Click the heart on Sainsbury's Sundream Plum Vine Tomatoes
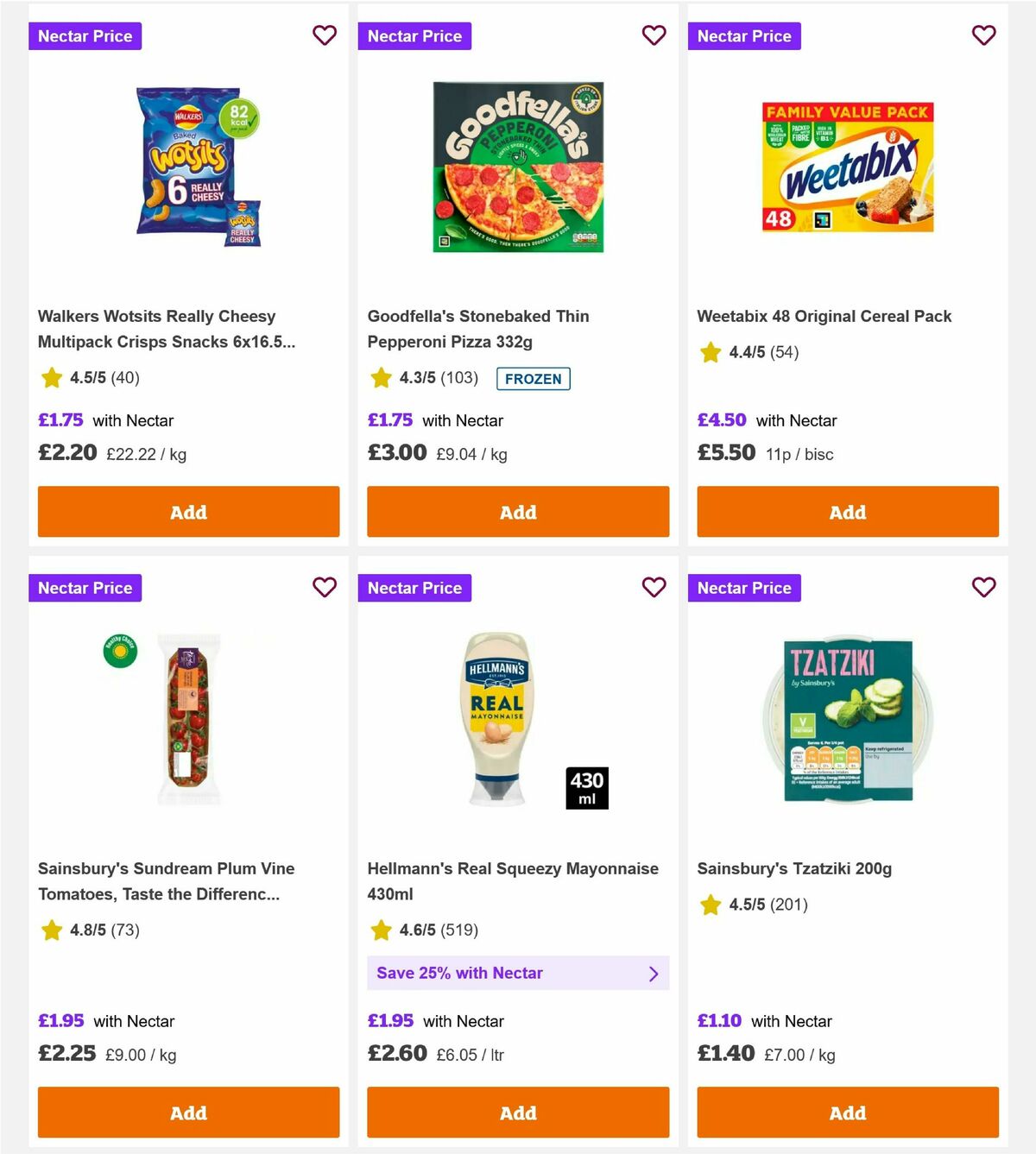The image size is (1036, 1154). [x=325, y=588]
